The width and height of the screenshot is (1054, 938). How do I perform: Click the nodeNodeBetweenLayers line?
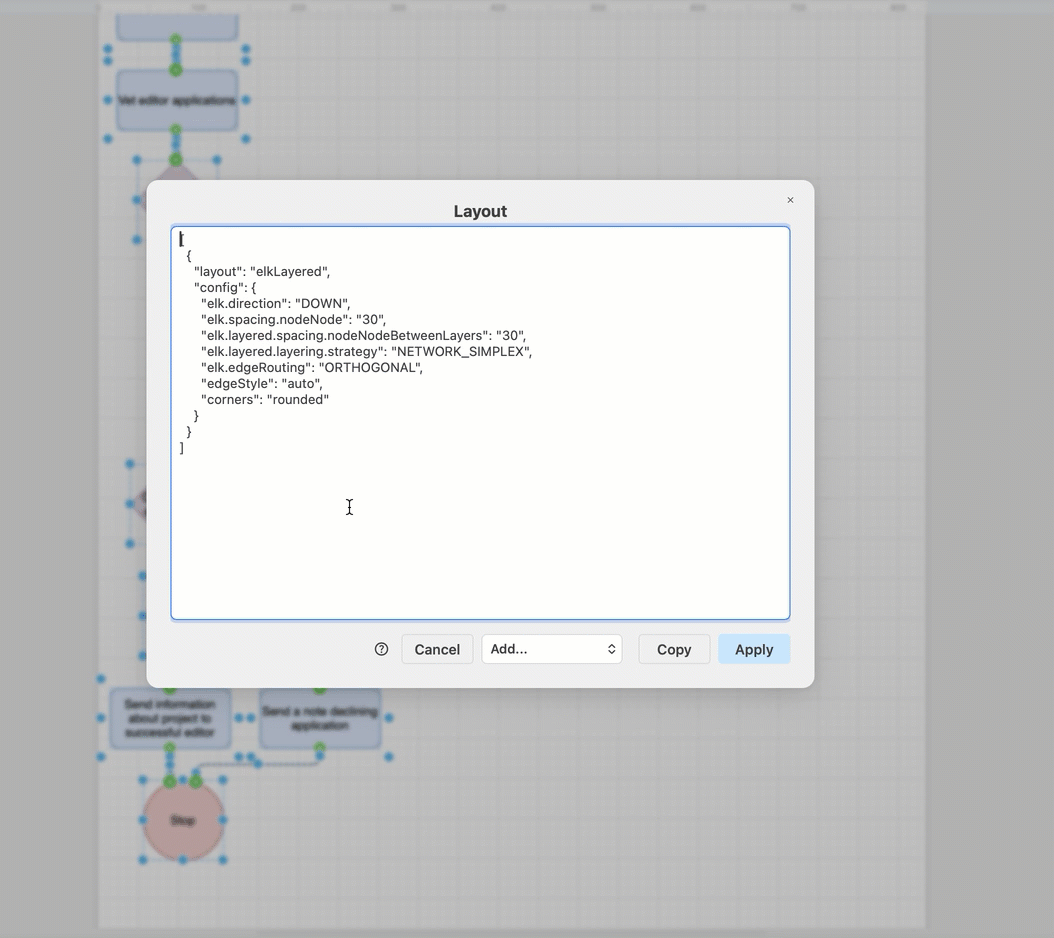point(364,336)
